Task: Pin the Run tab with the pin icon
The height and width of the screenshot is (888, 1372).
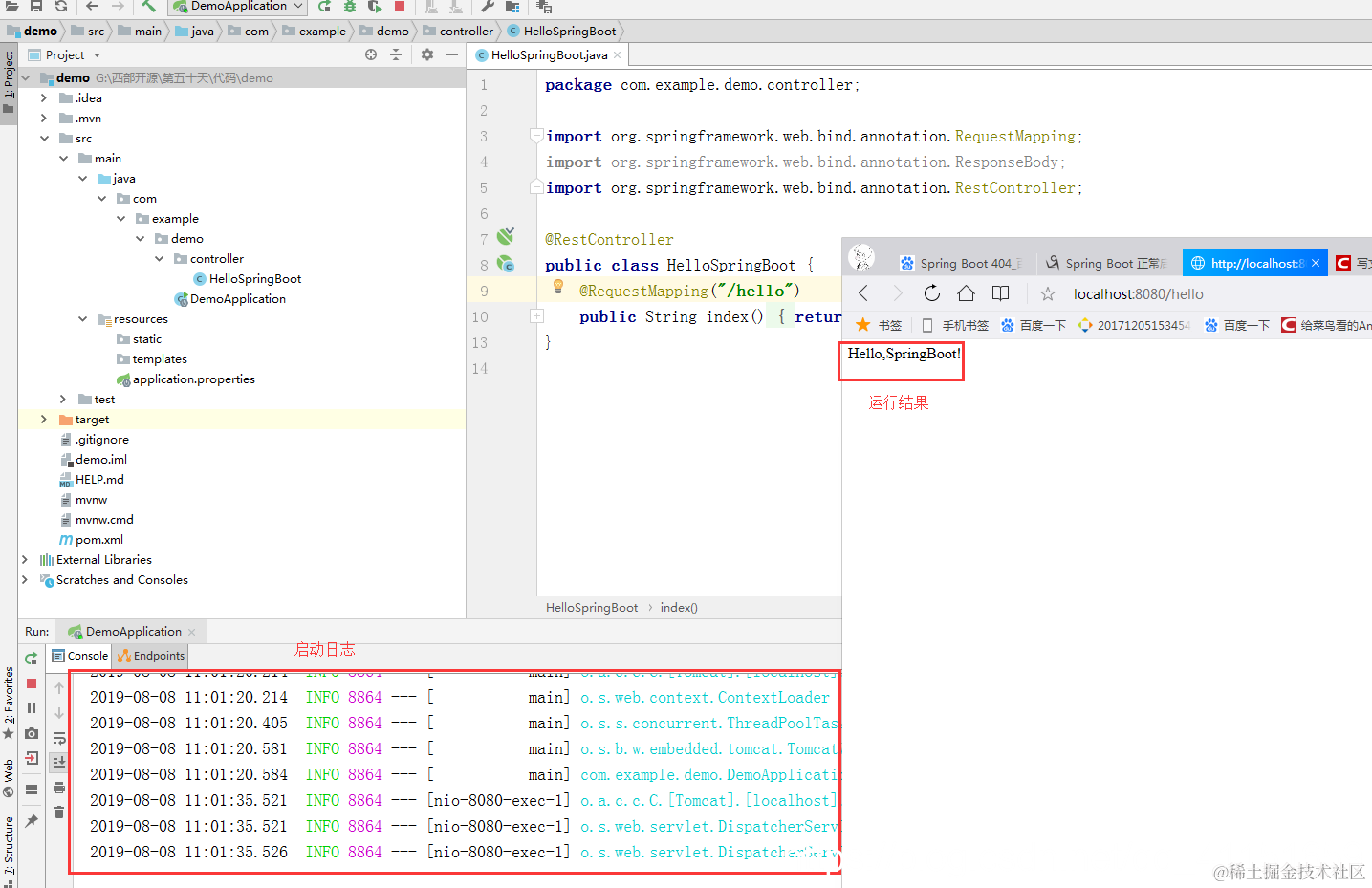Action: point(32,820)
